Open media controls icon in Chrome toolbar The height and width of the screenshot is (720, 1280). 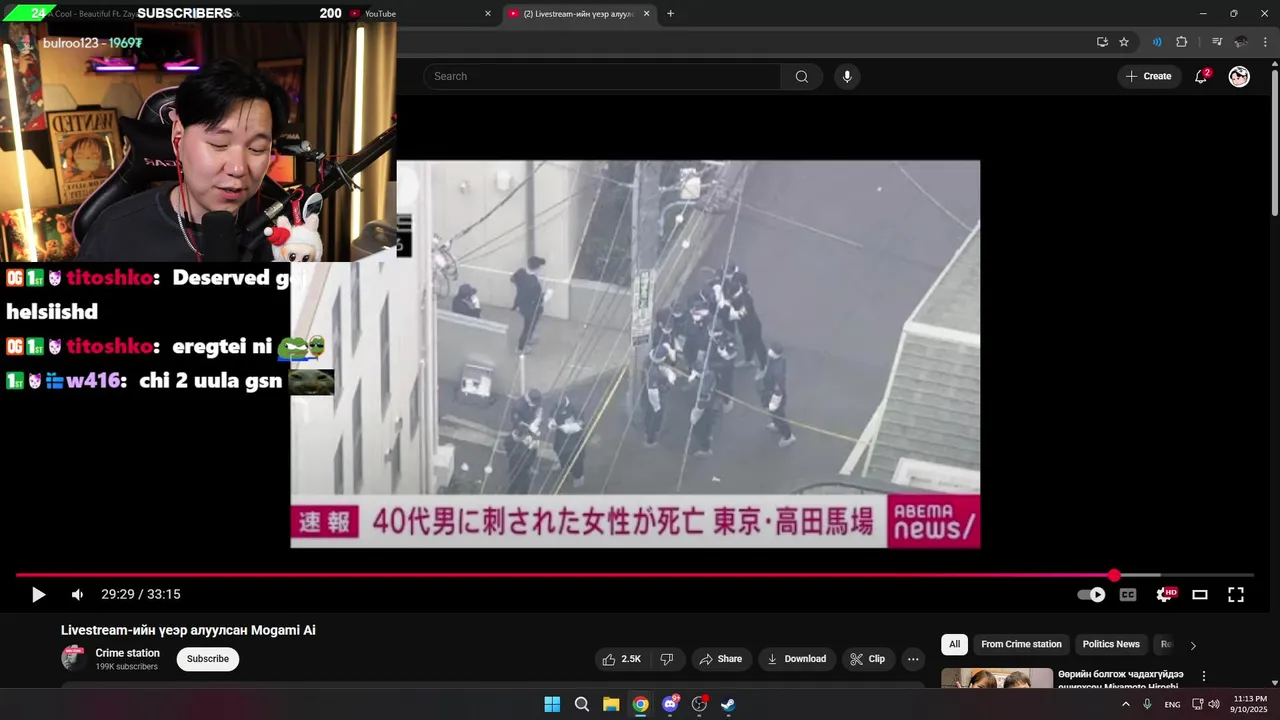(1217, 42)
